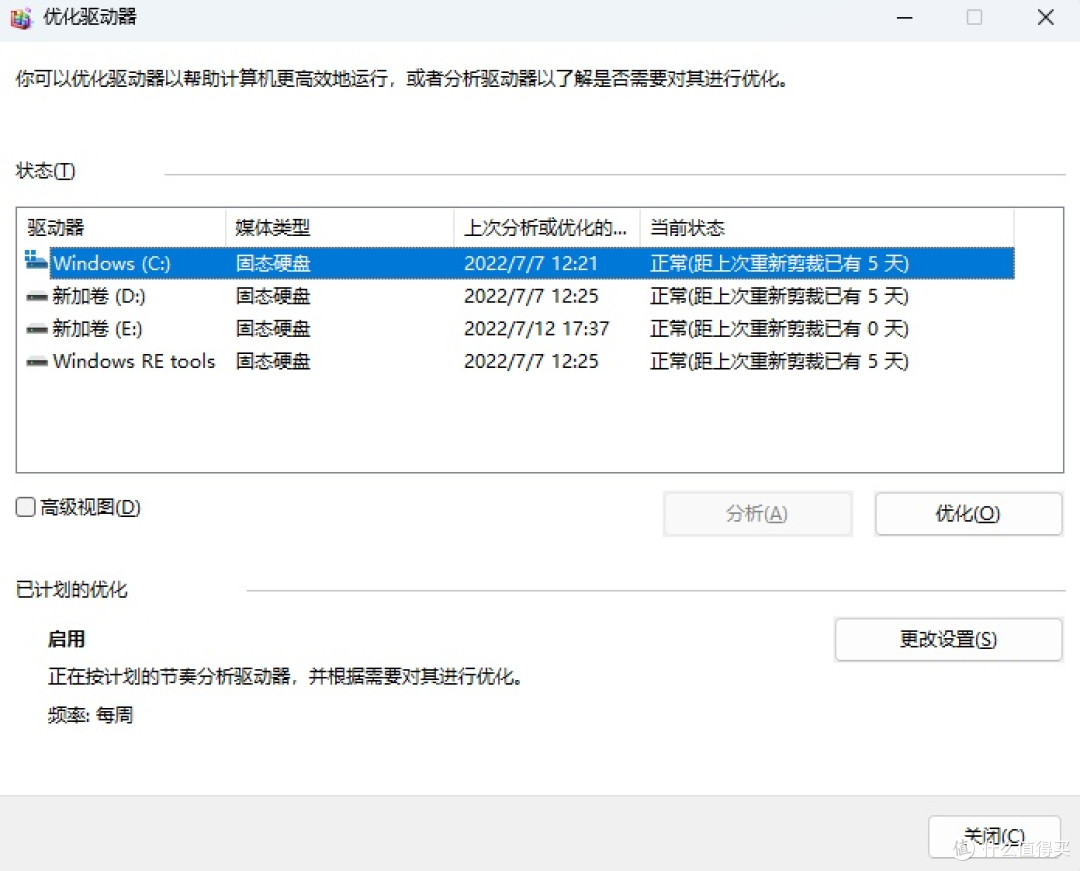Click the 固态硬盘 cell for Windows RE tools
The image size is (1080, 871).
pyautogui.click(x=273, y=361)
